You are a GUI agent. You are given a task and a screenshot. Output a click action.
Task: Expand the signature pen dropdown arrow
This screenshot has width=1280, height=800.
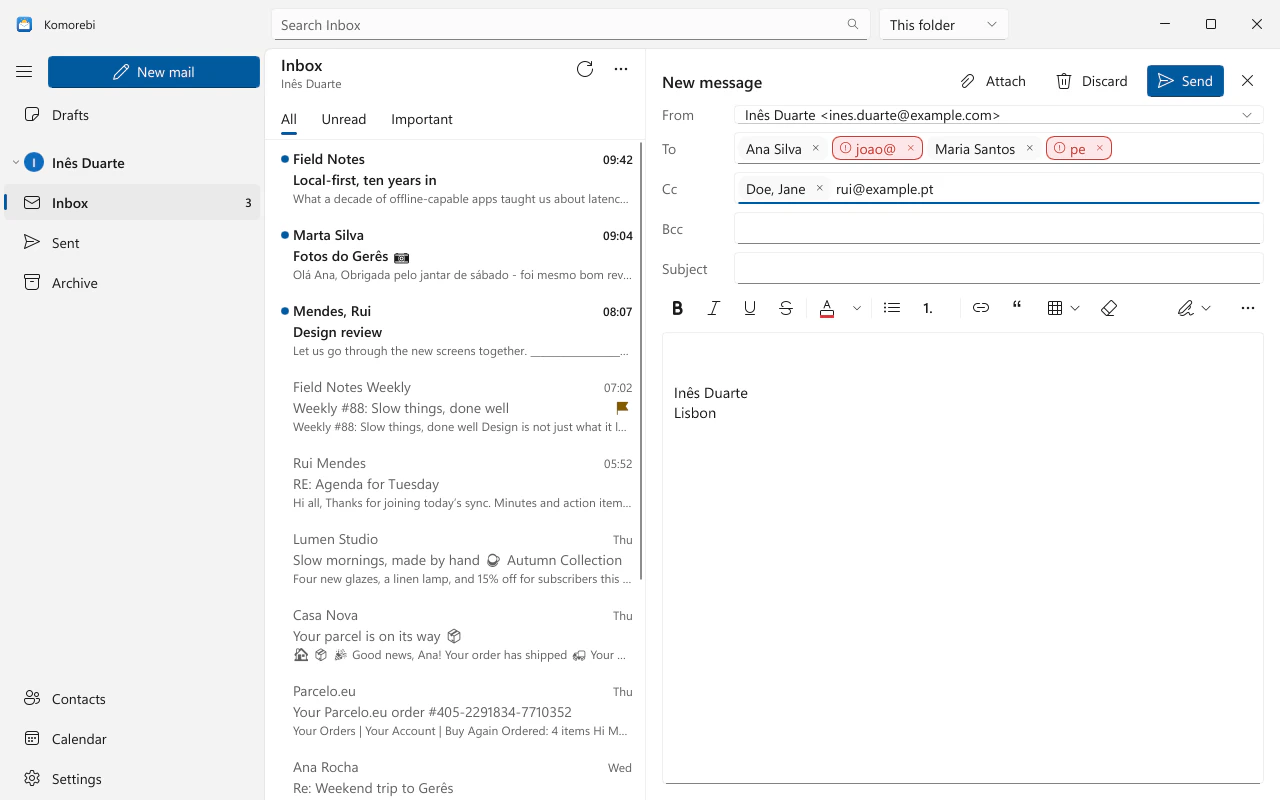click(1207, 308)
